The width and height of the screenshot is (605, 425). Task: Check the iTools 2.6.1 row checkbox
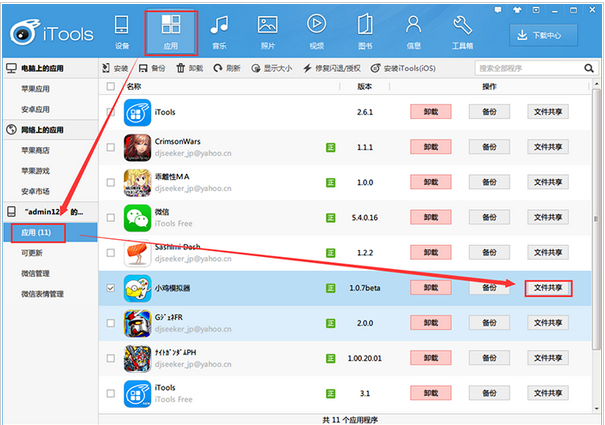(x=111, y=112)
